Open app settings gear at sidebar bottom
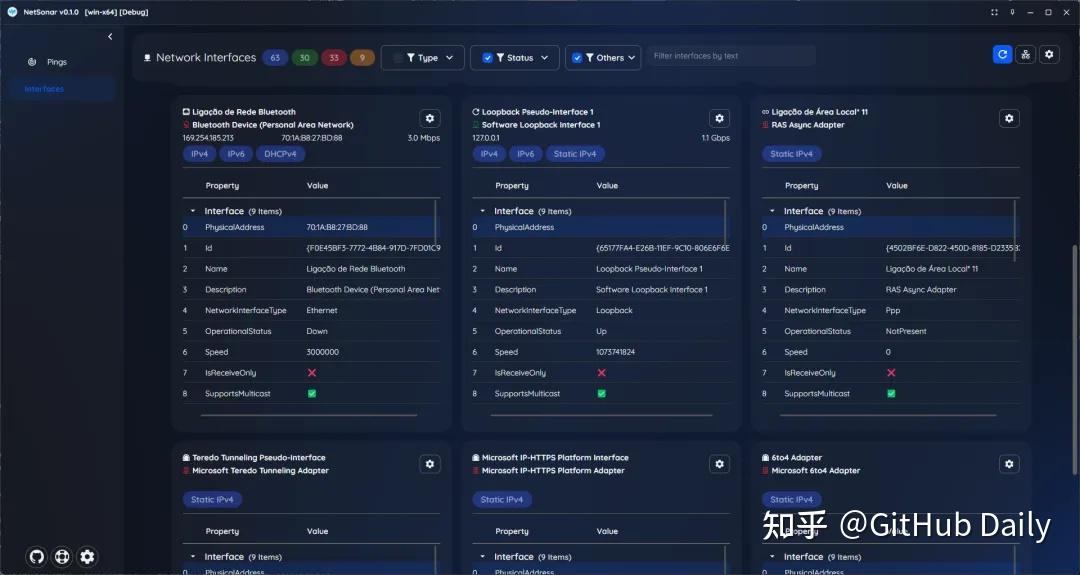This screenshot has height=575, width=1080. [x=87, y=556]
